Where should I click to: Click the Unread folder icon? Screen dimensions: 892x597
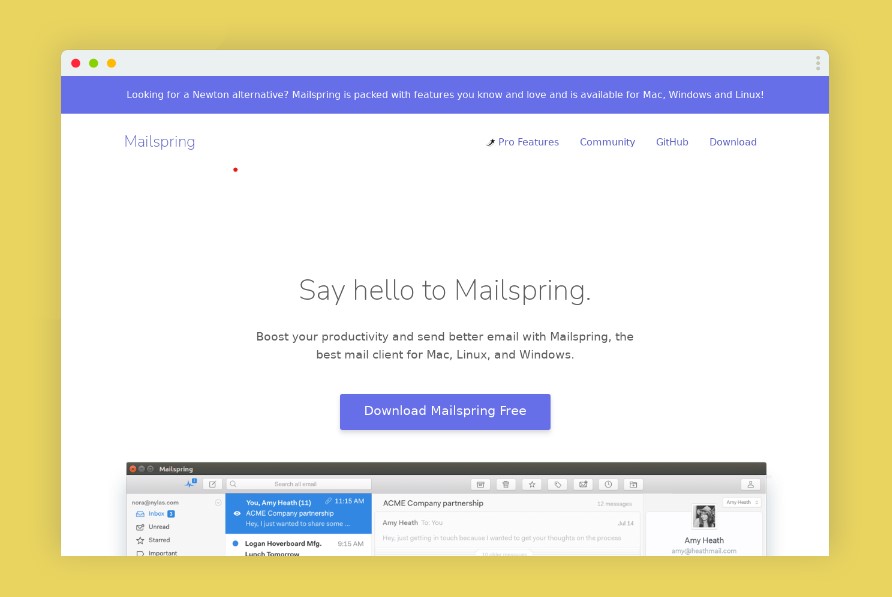[x=140, y=527]
